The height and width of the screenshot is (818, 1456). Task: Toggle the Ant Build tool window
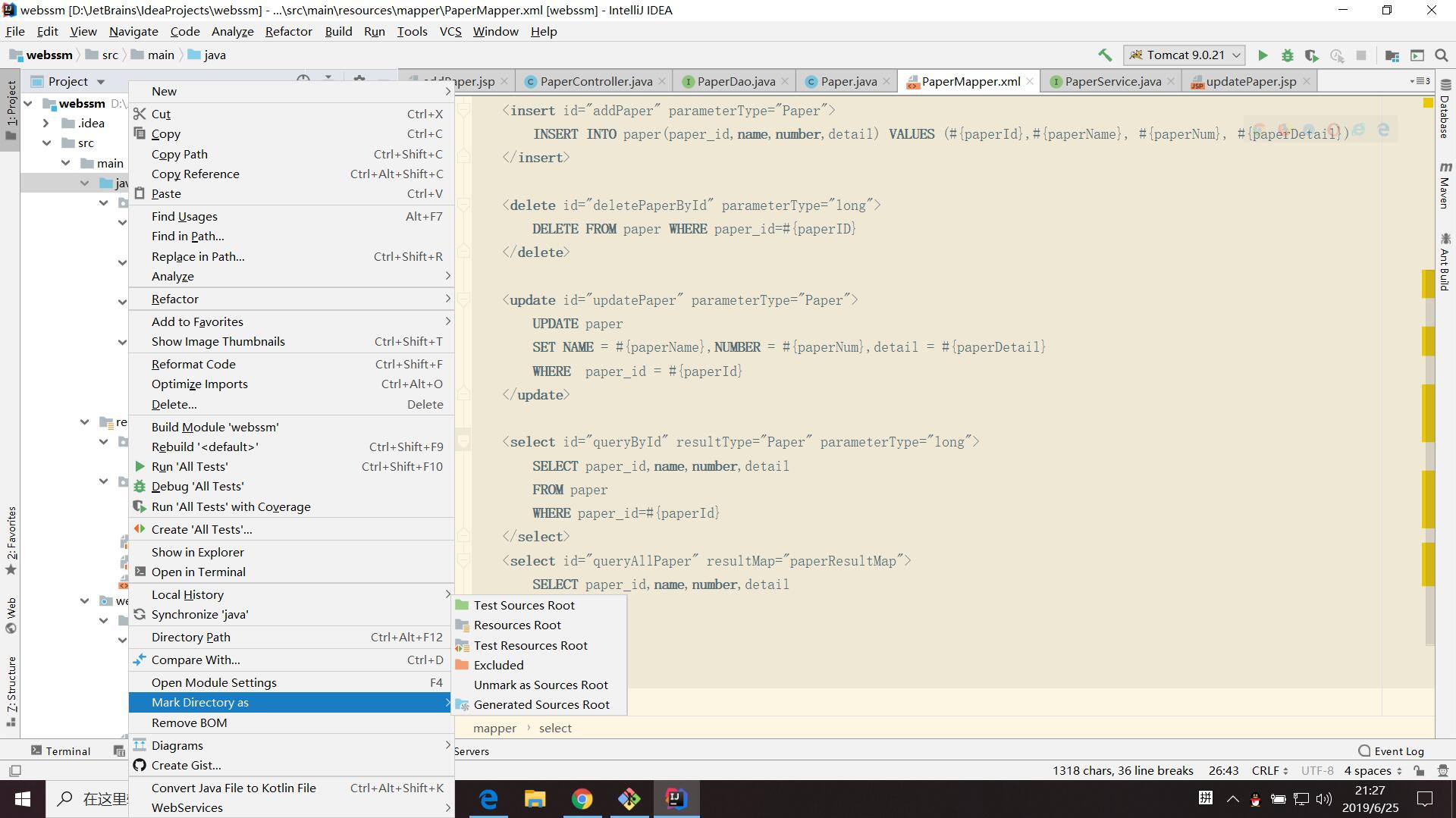click(1445, 262)
